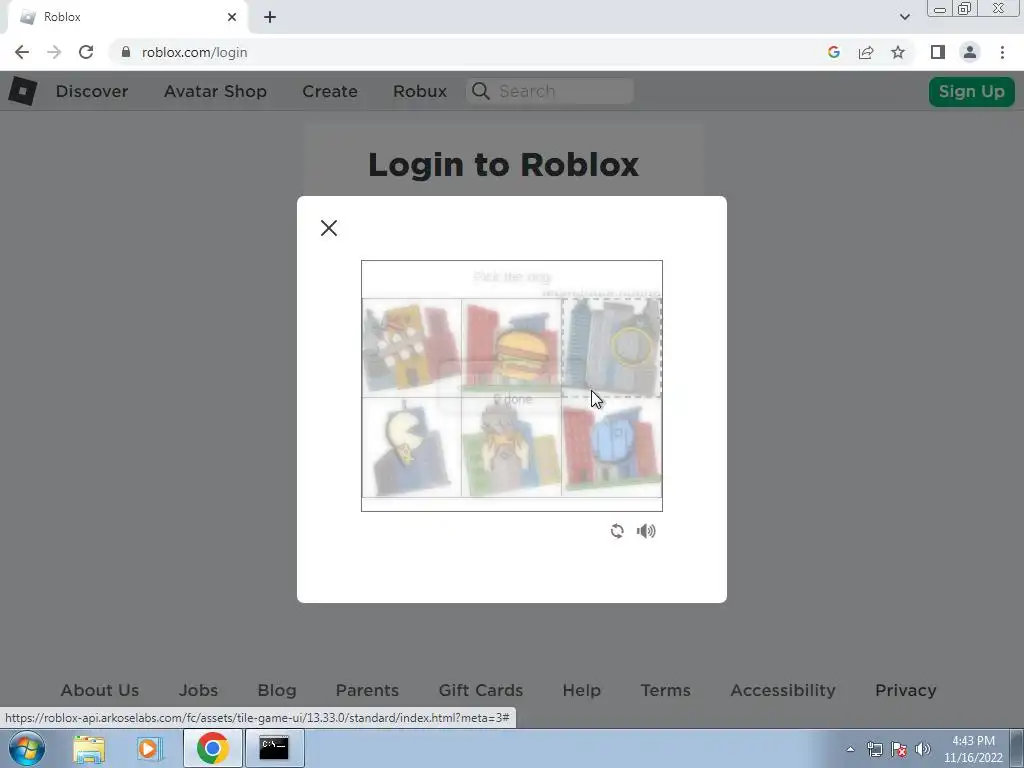Open the Help footer link
Image resolution: width=1024 pixels, height=768 pixels.
tap(582, 690)
